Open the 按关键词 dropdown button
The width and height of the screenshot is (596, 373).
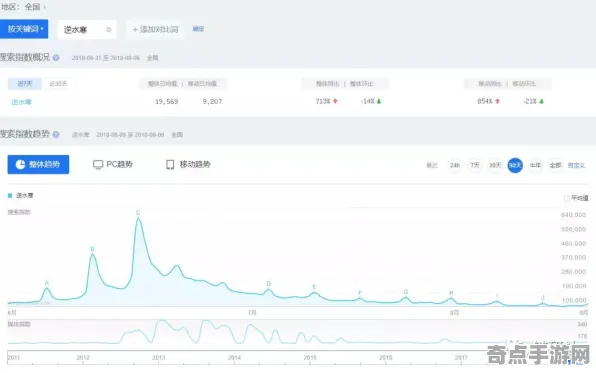tap(24, 29)
